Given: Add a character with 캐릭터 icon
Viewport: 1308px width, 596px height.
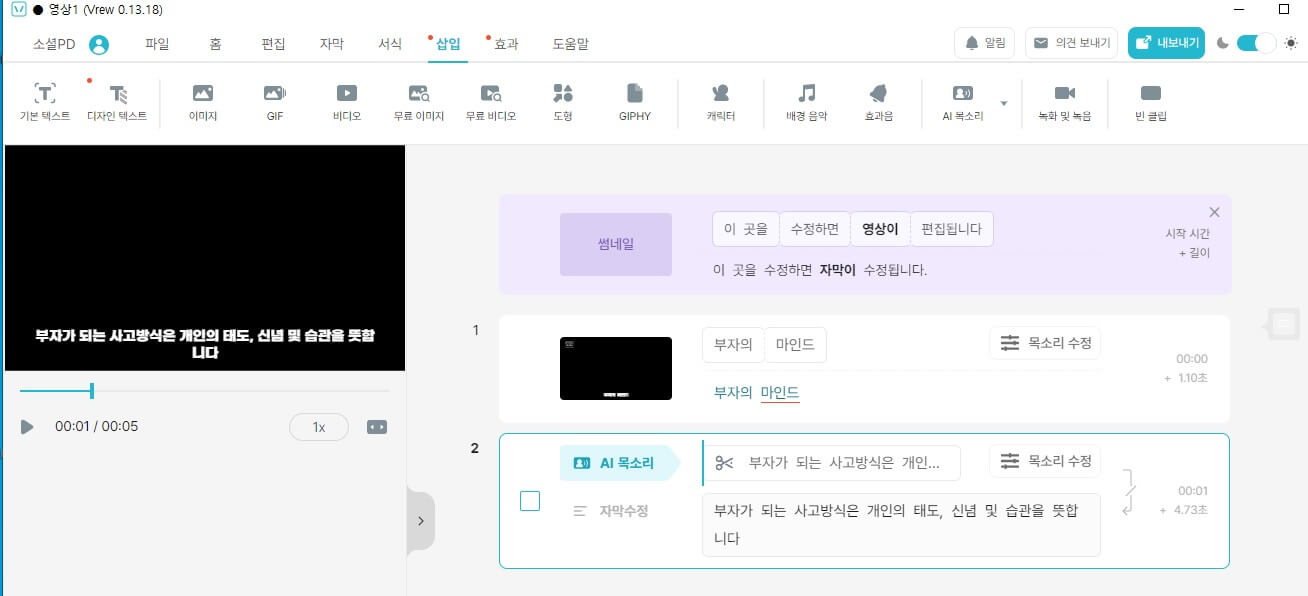Looking at the screenshot, I should click(721, 102).
